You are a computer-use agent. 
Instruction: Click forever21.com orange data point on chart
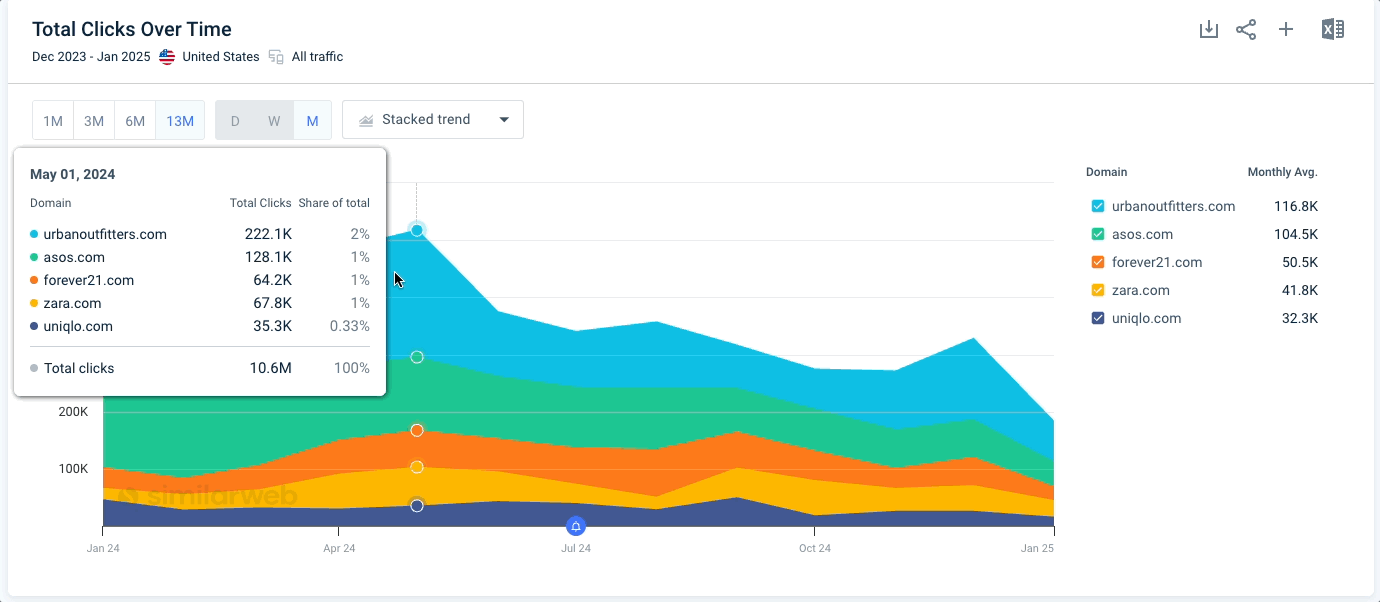417,430
